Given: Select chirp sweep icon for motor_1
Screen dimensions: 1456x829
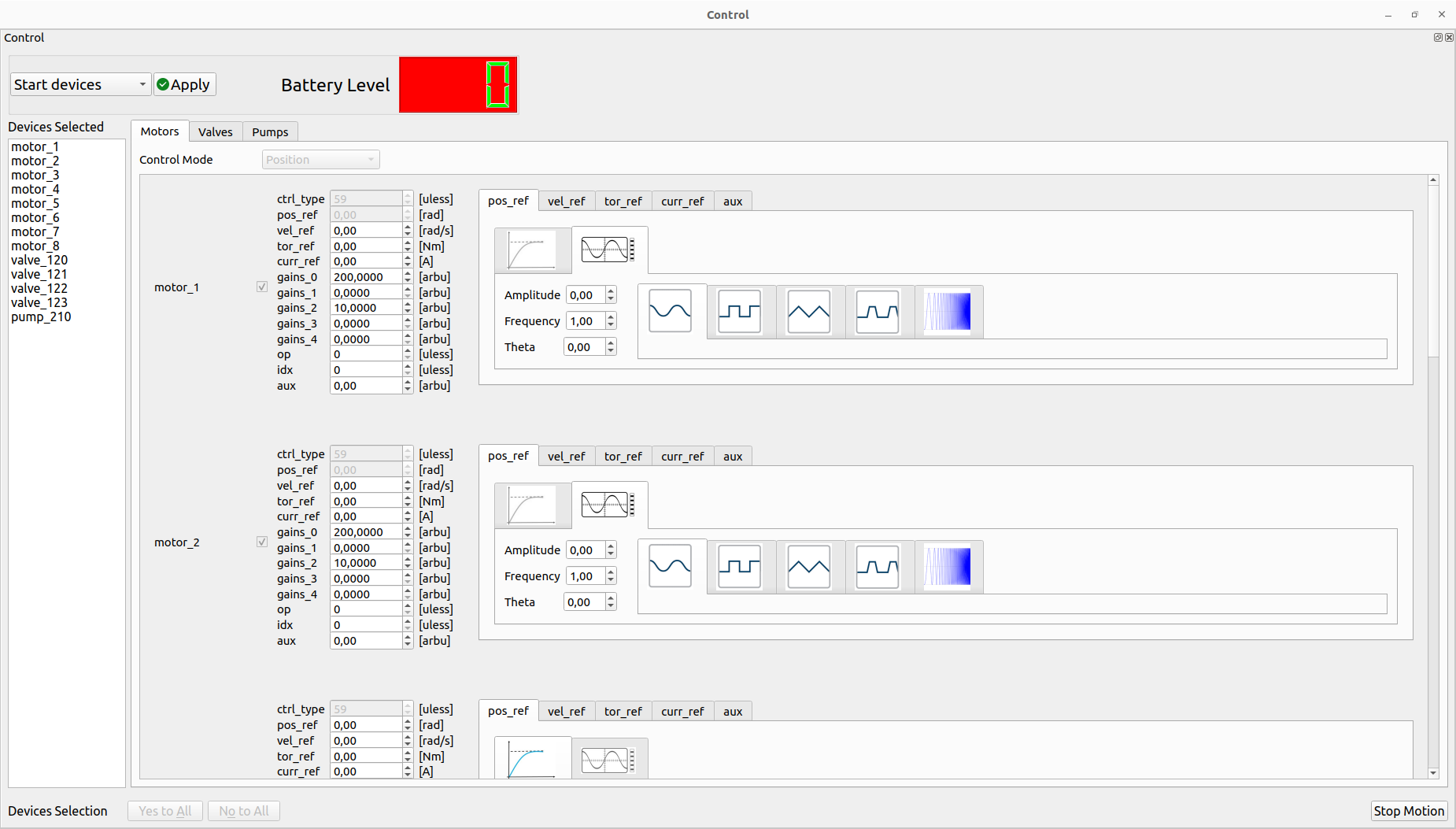Looking at the screenshot, I should coord(947,311).
